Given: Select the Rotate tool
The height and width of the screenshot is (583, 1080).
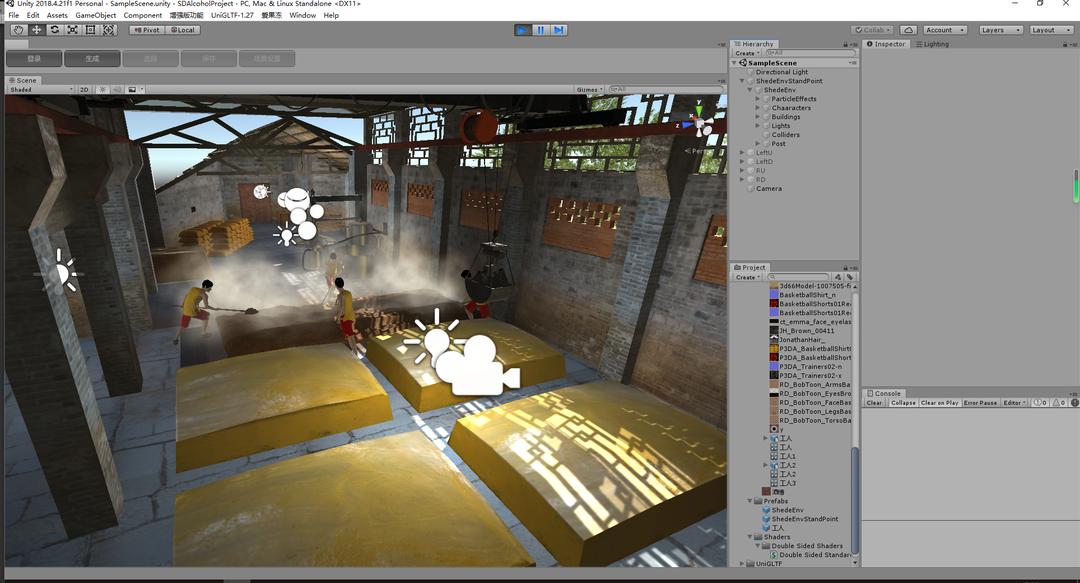Looking at the screenshot, I should coord(54,30).
